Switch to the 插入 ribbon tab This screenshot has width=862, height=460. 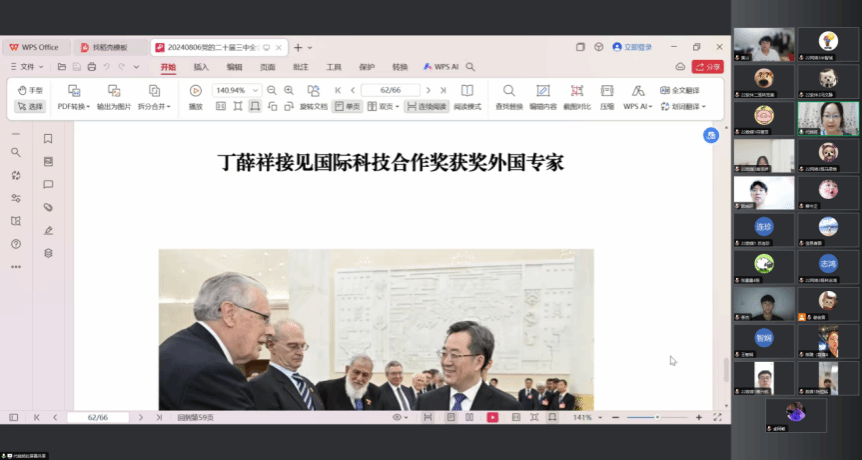[x=201, y=67]
